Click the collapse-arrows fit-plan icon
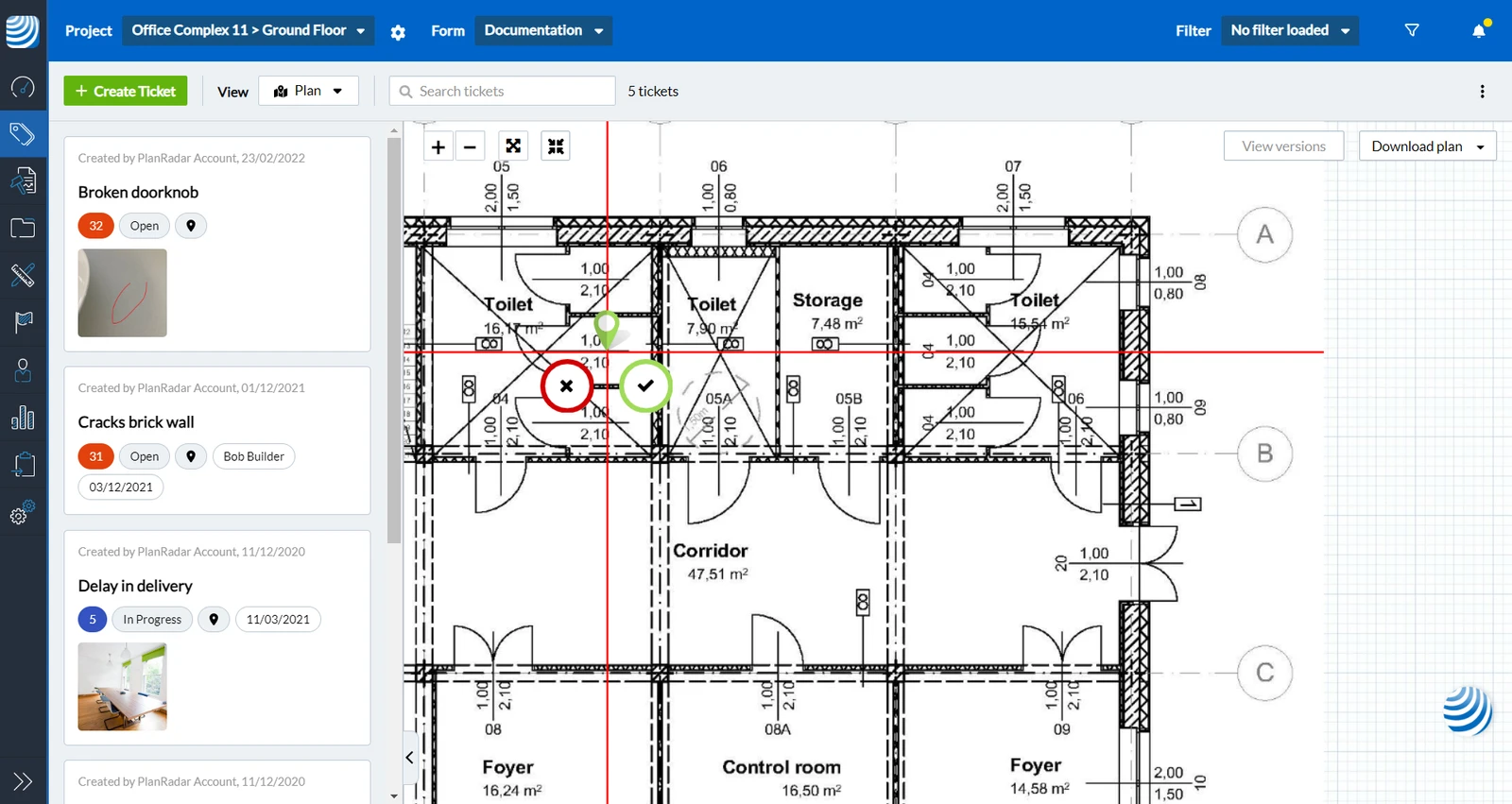This screenshot has height=804, width=1512. 556,146
